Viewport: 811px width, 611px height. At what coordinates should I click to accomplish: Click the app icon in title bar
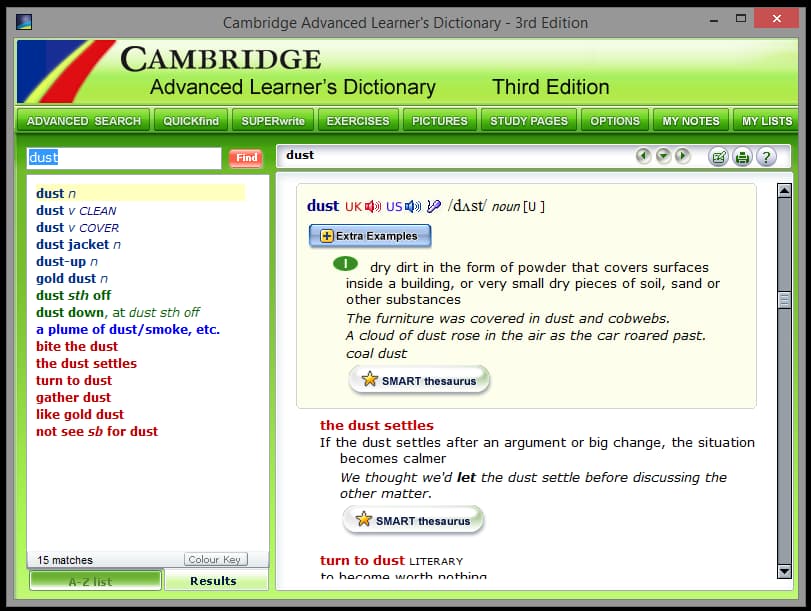pyautogui.click(x=24, y=22)
